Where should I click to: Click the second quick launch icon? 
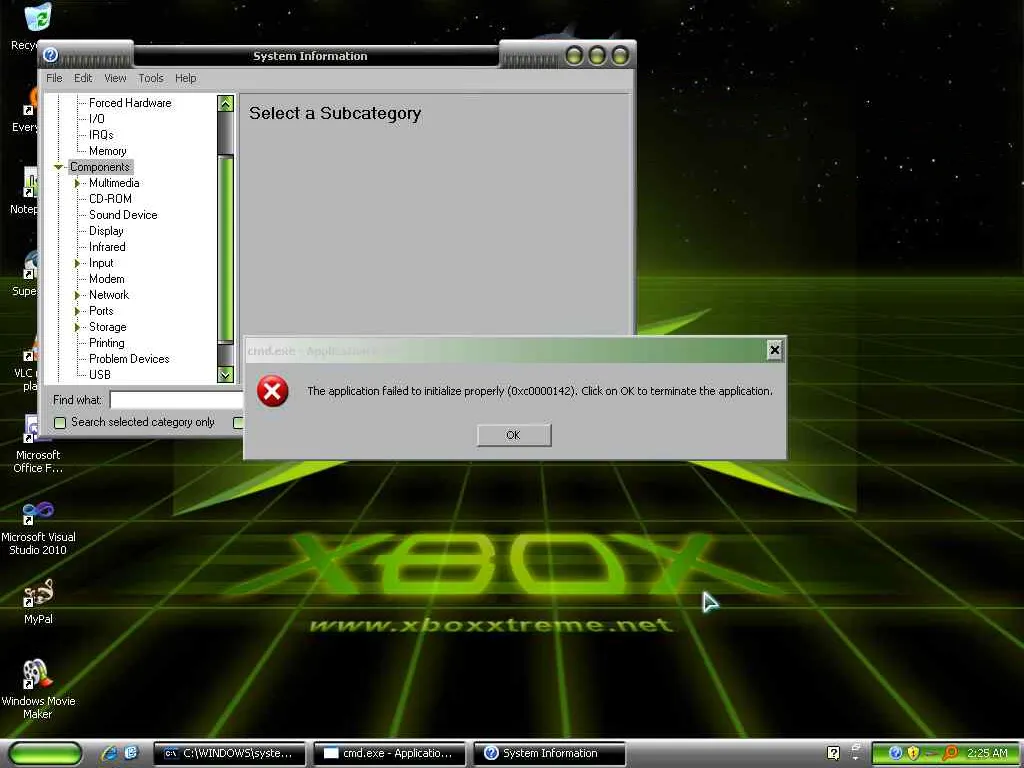pyautogui.click(x=131, y=754)
